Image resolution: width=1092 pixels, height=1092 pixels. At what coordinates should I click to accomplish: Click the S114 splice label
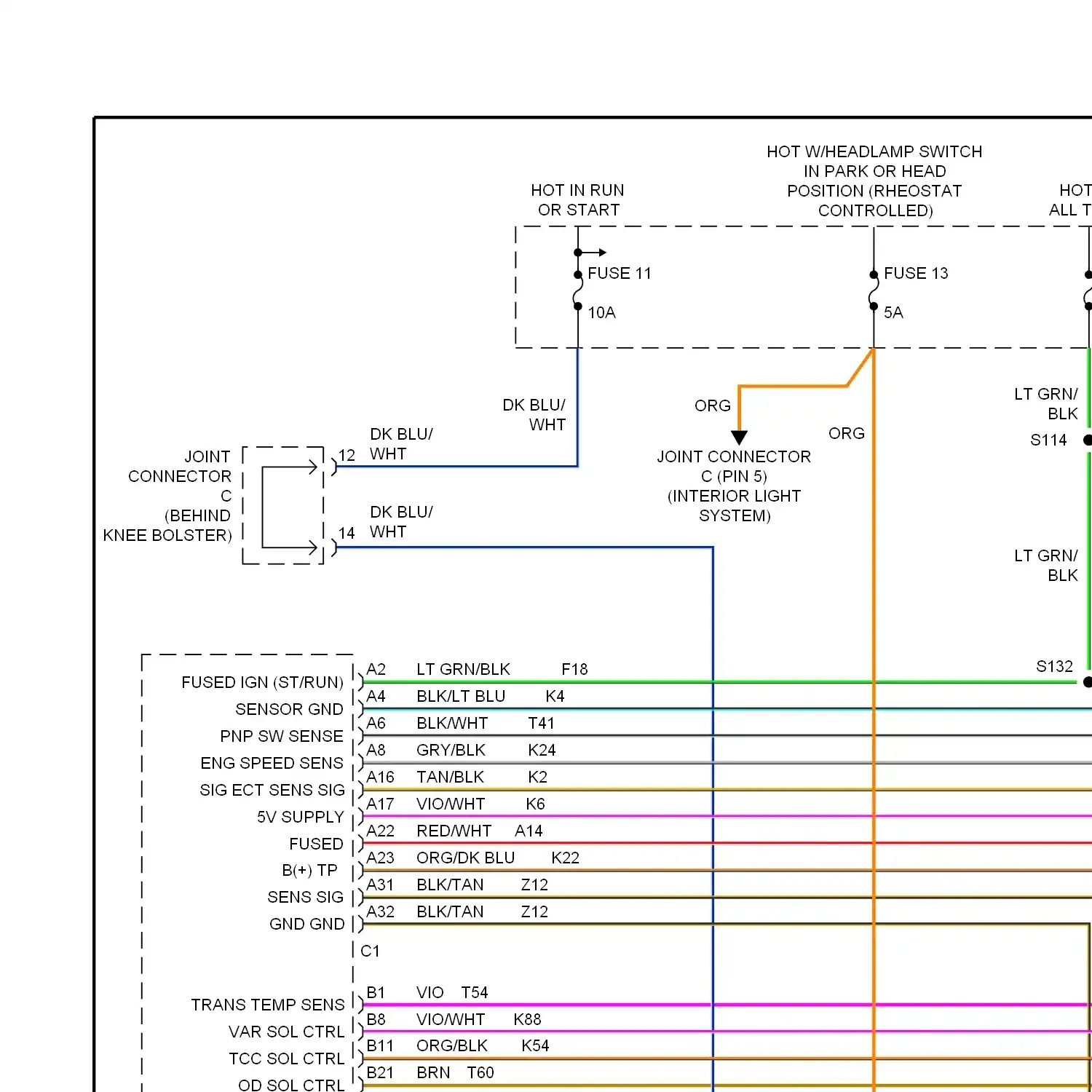click(1048, 440)
